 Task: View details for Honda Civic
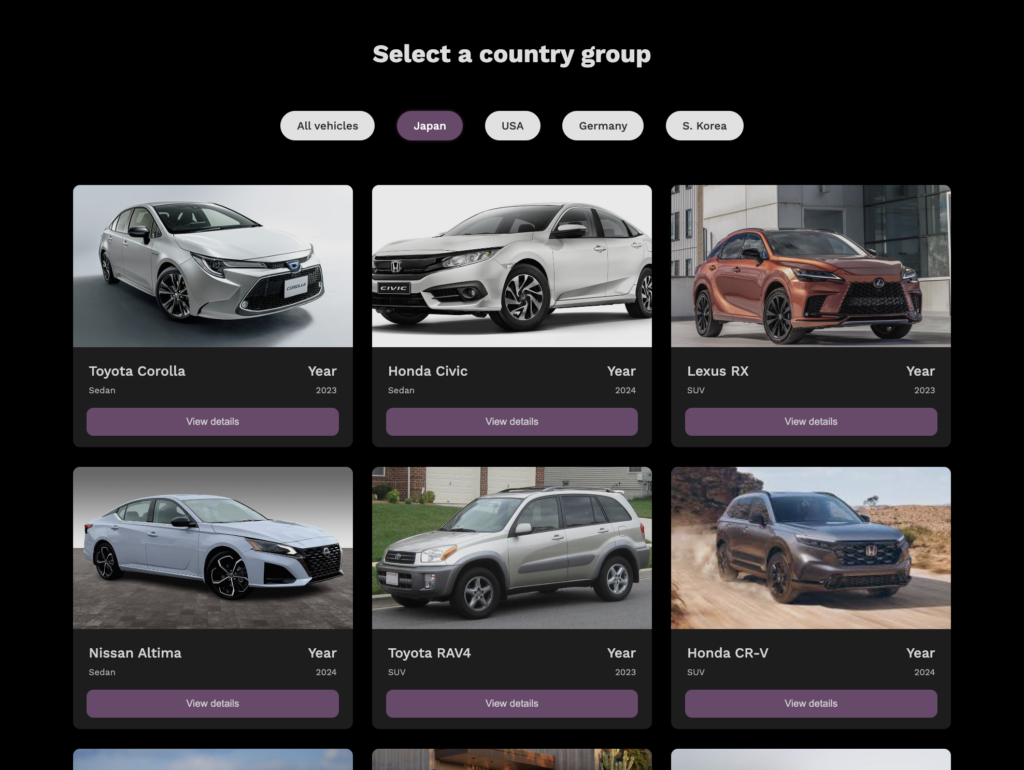click(x=512, y=422)
